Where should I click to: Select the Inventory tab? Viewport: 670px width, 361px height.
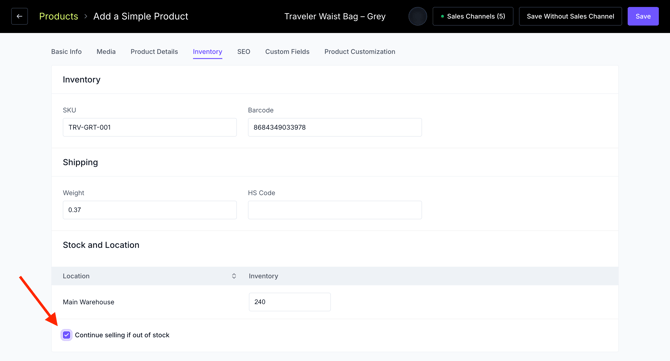click(x=207, y=52)
